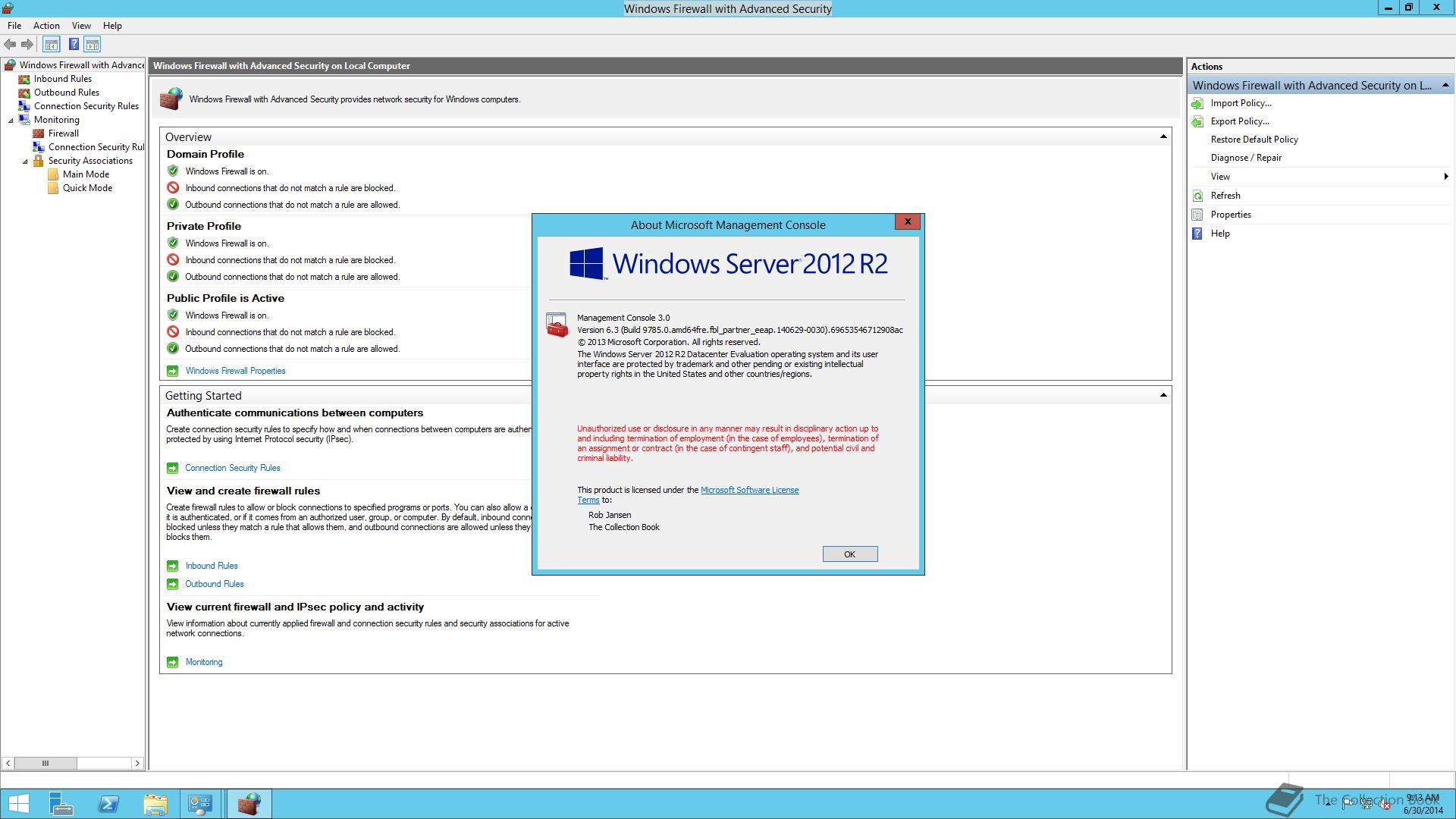Click green arrow icon beside Windows Firewall Properties
The image size is (1456, 819).
point(172,371)
